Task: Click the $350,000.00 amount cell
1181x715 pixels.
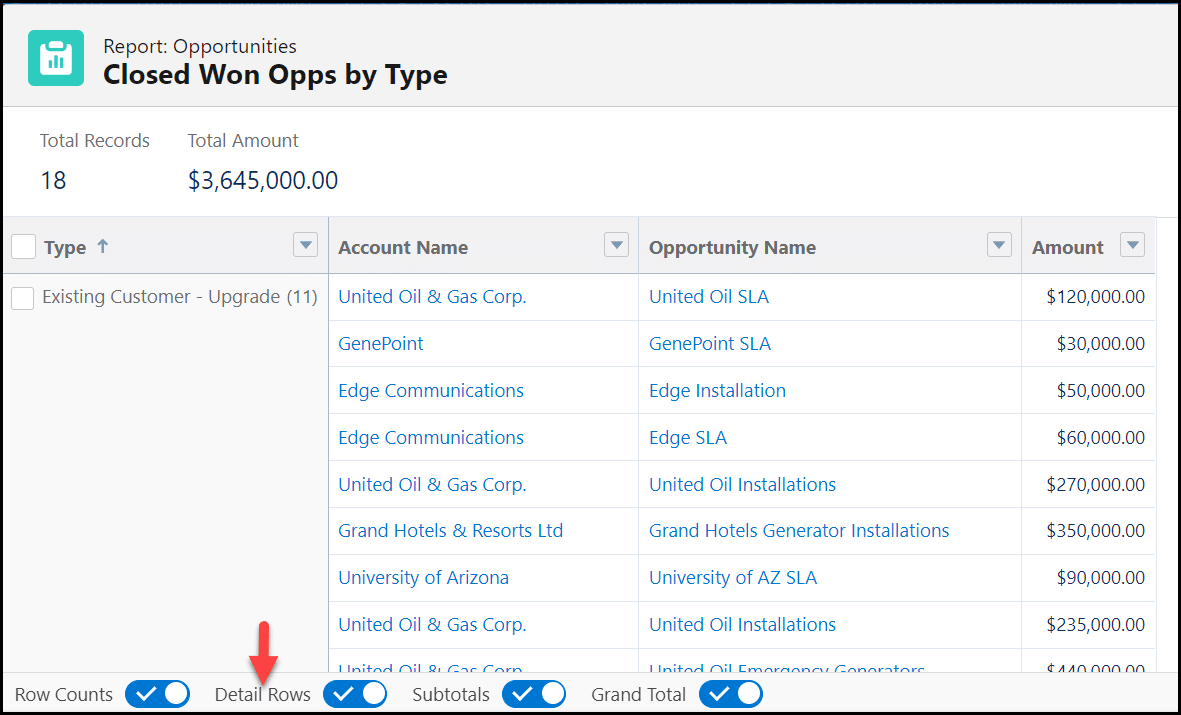Action: [x=1095, y=531]
